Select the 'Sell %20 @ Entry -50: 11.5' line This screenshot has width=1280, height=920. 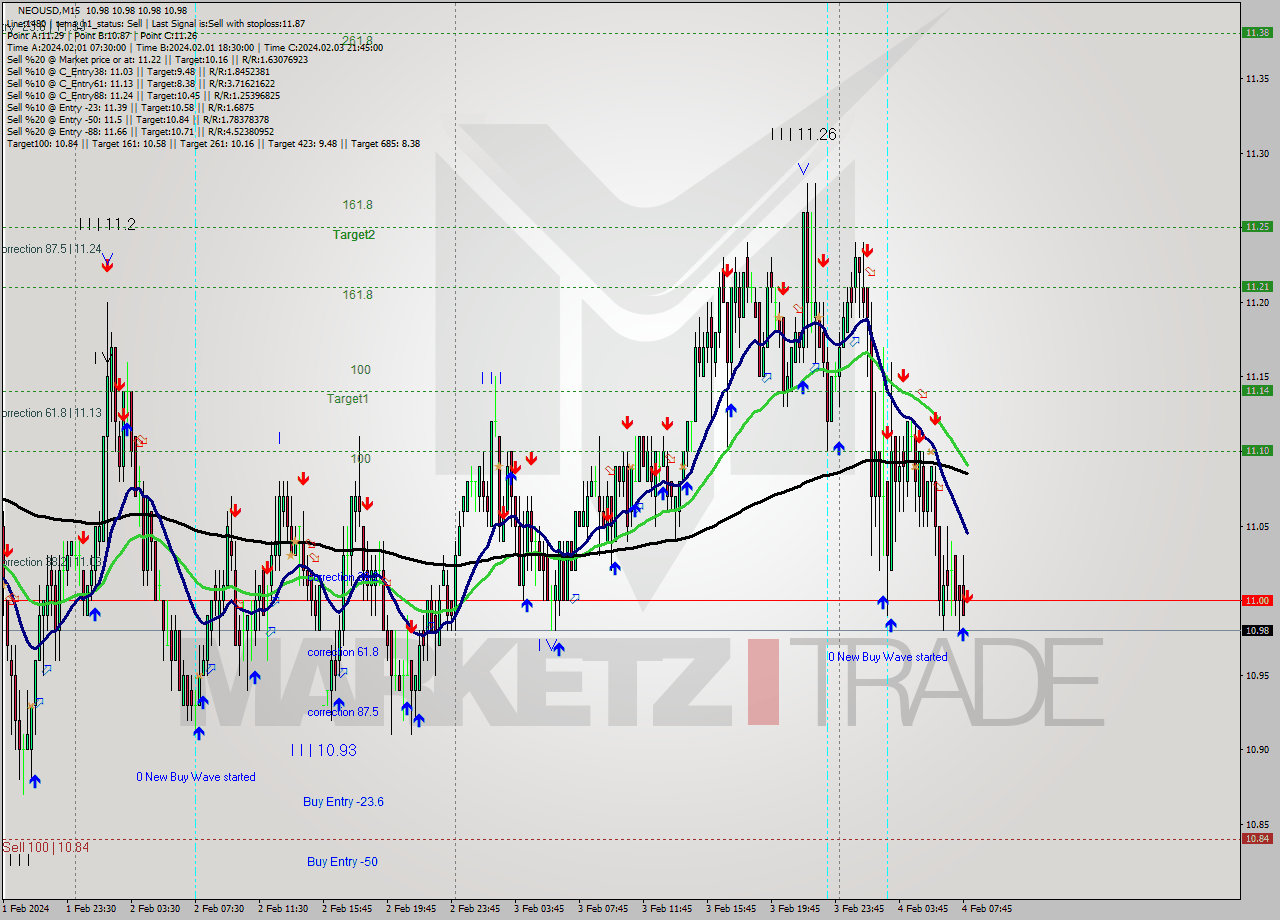137,119
